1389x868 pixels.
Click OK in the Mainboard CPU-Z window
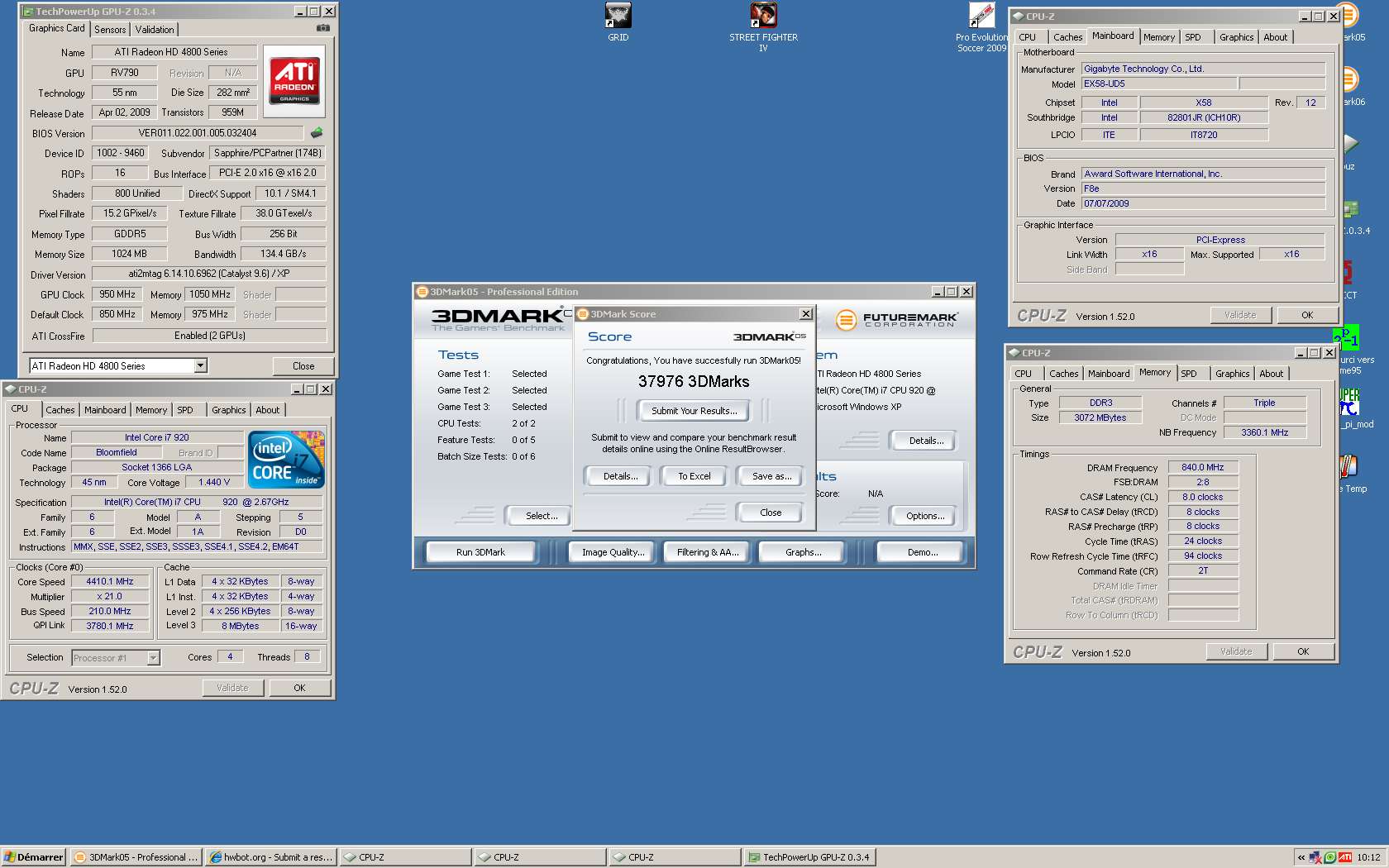[x=1306, y=315]
